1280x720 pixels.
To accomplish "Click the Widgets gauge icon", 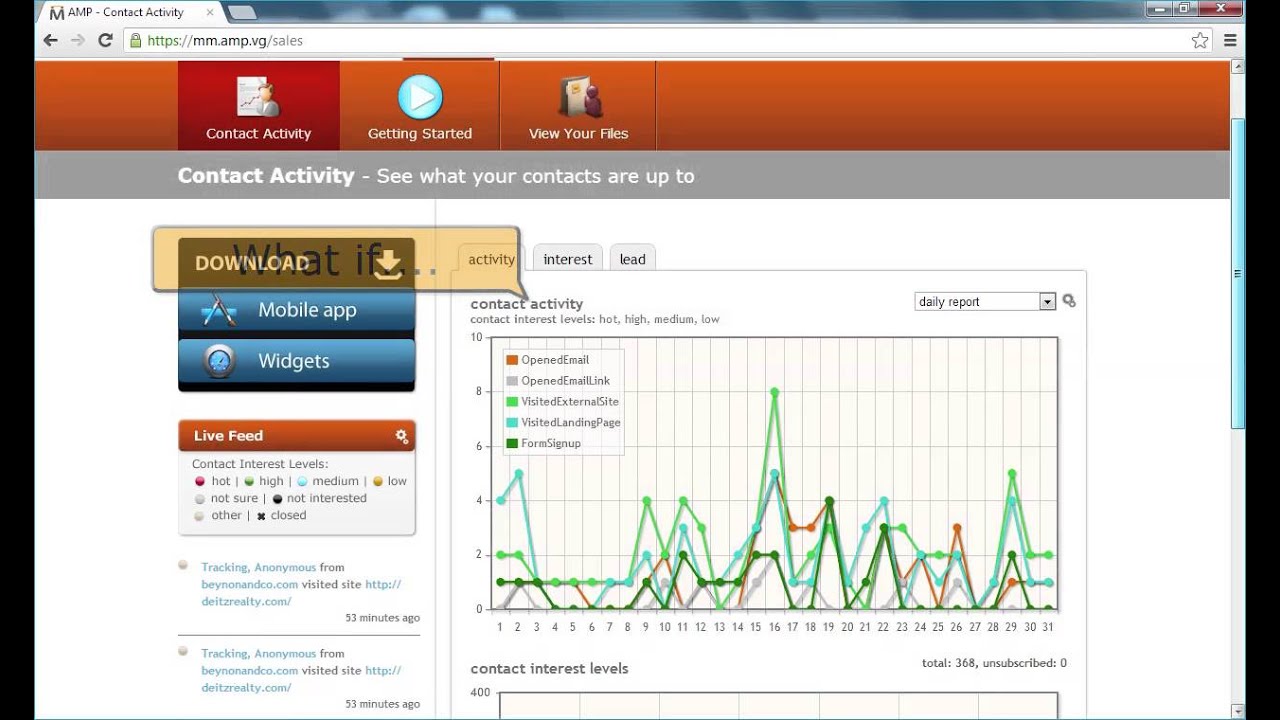I will coord(219,361).
